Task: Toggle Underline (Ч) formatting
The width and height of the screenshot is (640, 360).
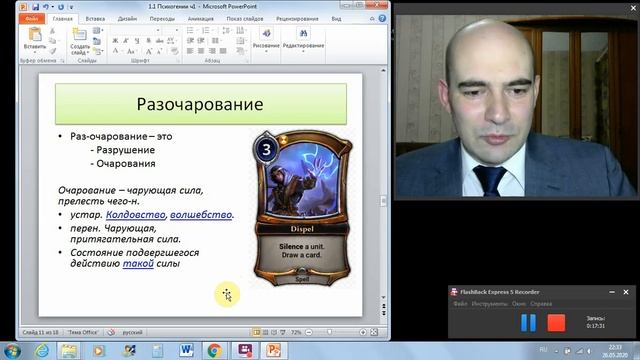Action: 137,41
